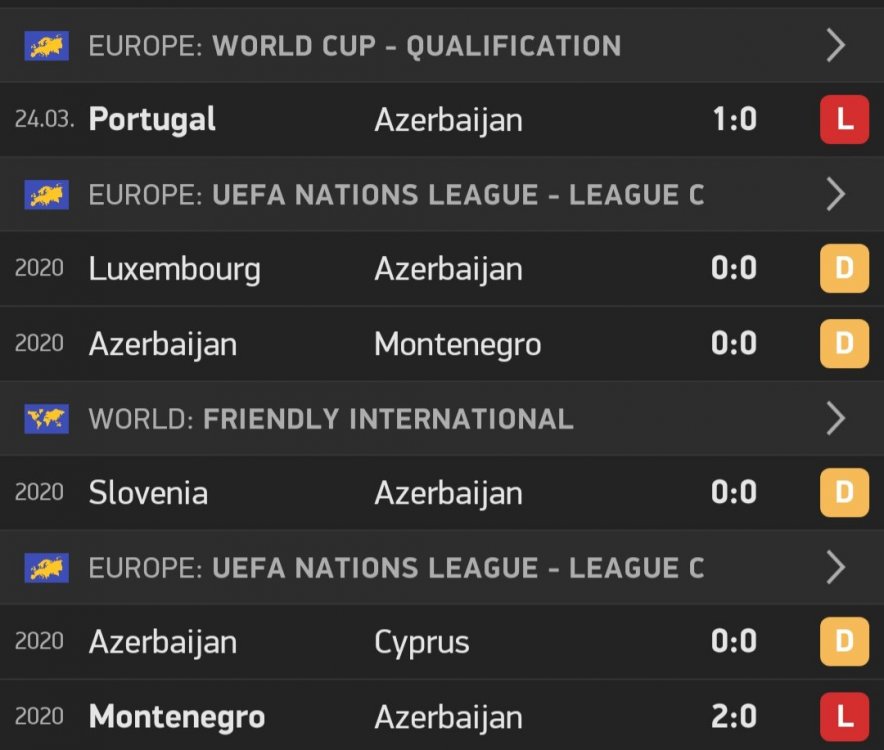Click the D badge on Luxembourg vs Azerbaijan
884x750 pixels.
click(x=844, y=269)
